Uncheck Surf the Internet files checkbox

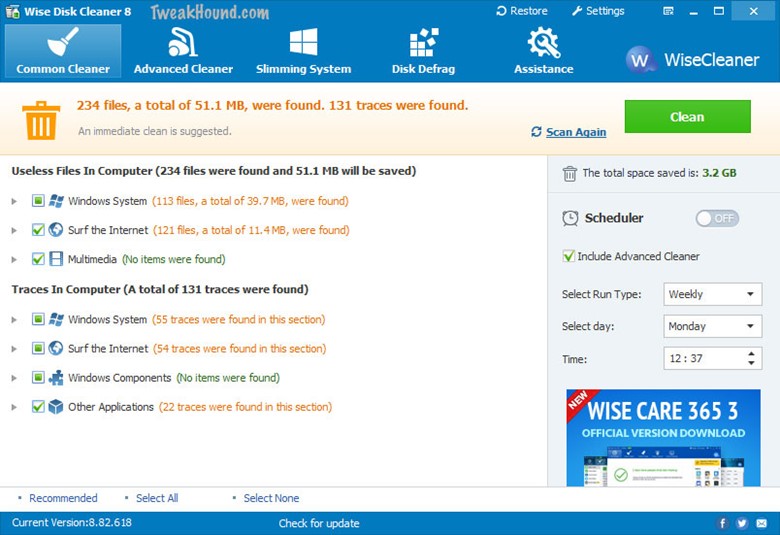38,229
